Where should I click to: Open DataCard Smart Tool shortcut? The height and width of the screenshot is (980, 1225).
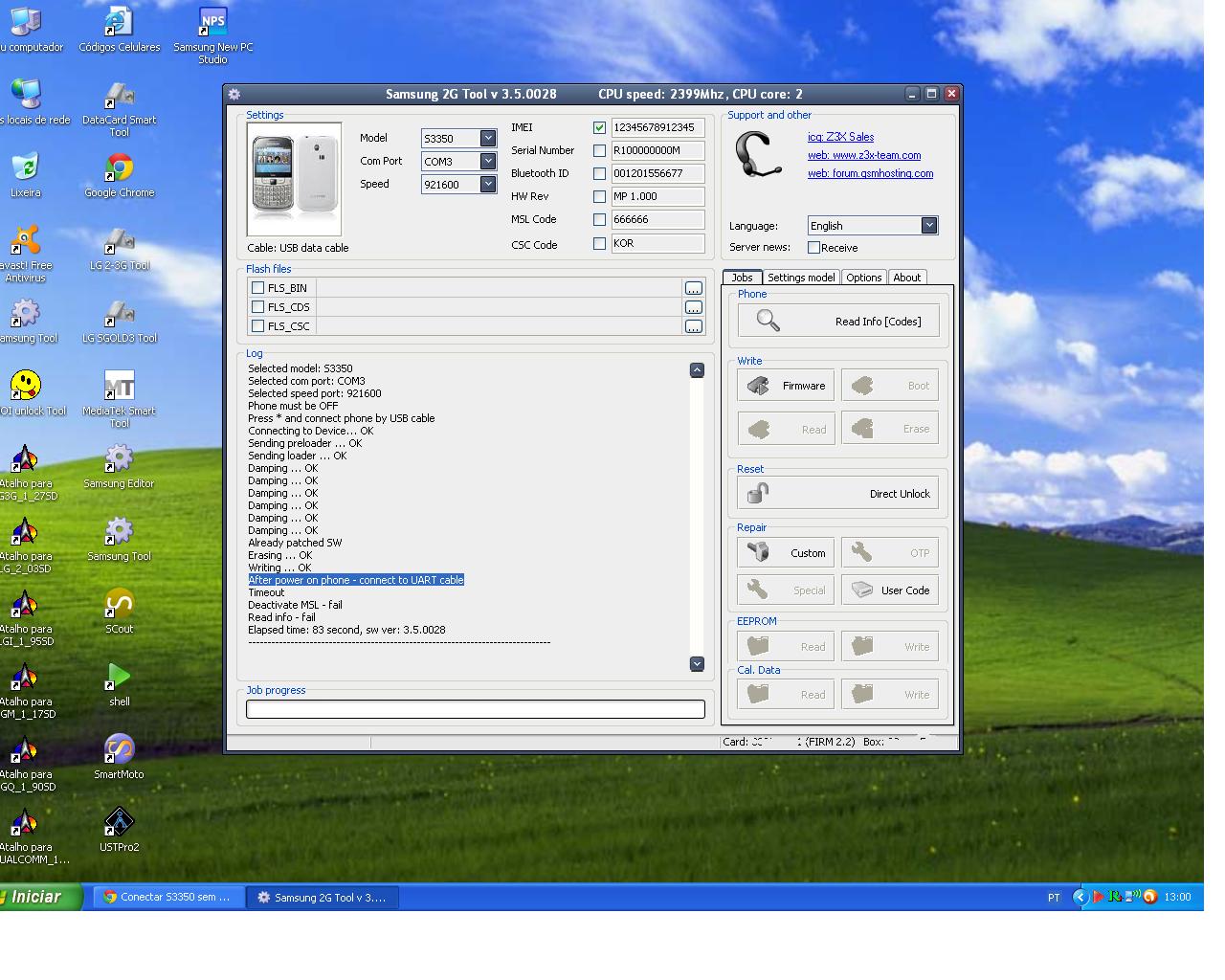coord(119,108)
